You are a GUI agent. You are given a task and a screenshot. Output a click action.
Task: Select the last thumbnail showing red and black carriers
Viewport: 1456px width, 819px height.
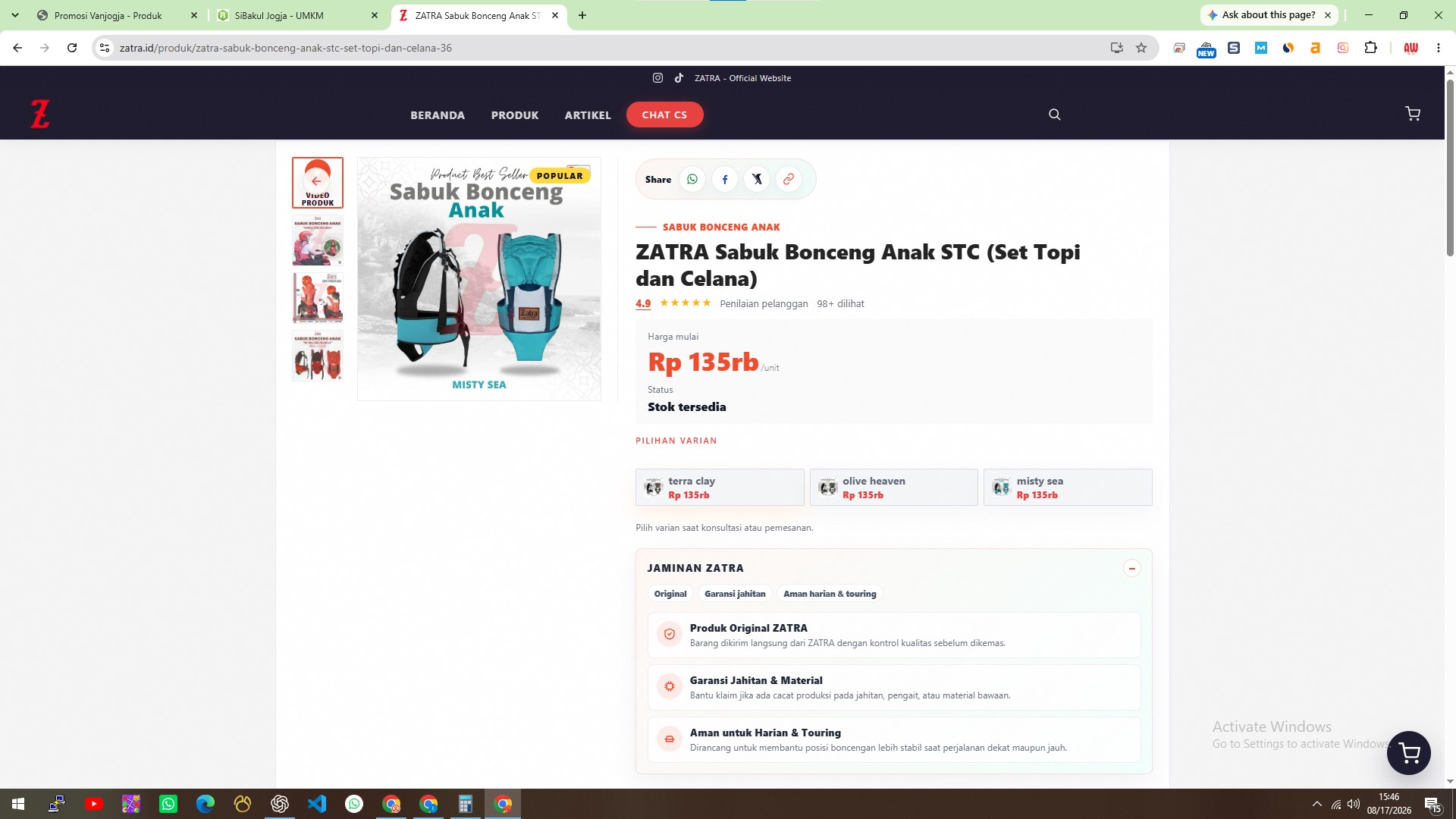point(318,356)
